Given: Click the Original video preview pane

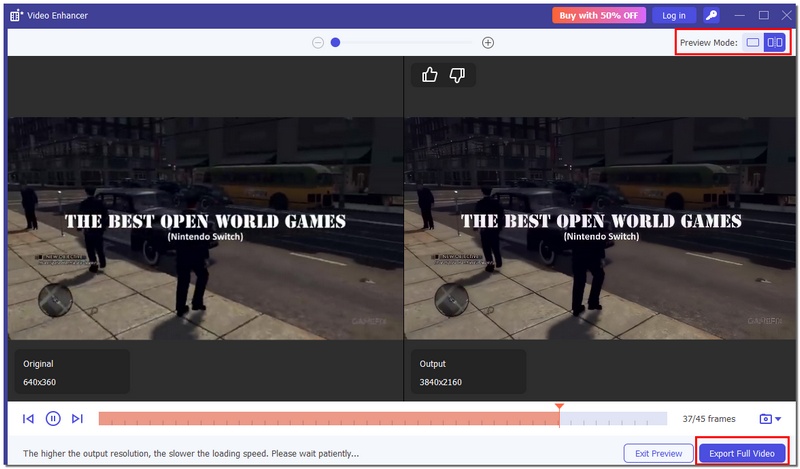Looking at the screenshot, I should click(205, 229).
